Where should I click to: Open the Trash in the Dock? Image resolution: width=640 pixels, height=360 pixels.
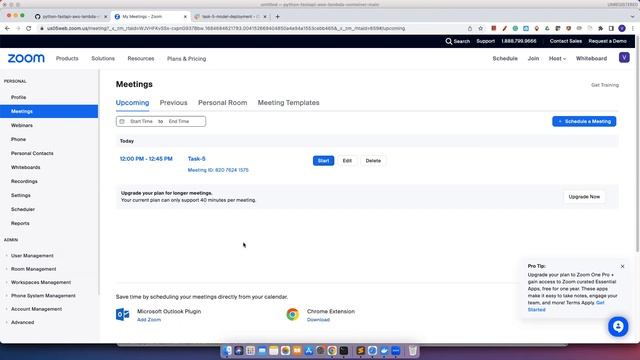[413, 350]
